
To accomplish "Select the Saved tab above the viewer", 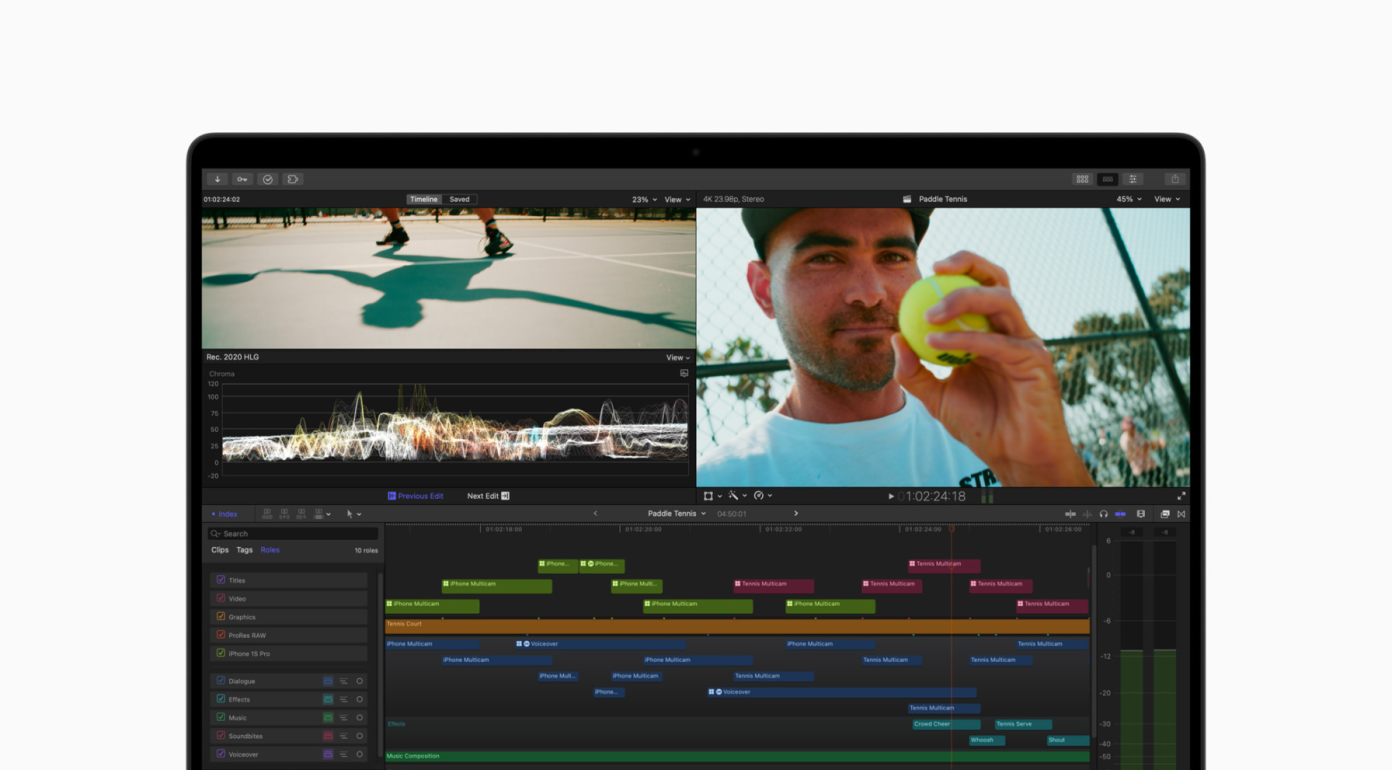I will 459,199.
